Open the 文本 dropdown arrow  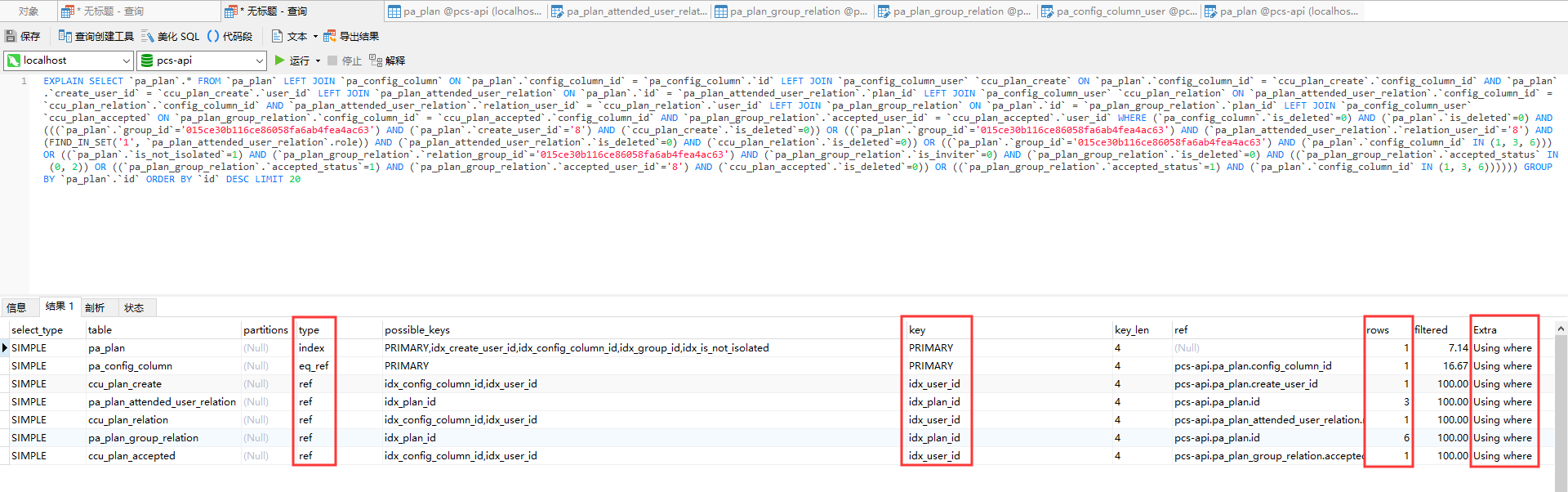315,36
